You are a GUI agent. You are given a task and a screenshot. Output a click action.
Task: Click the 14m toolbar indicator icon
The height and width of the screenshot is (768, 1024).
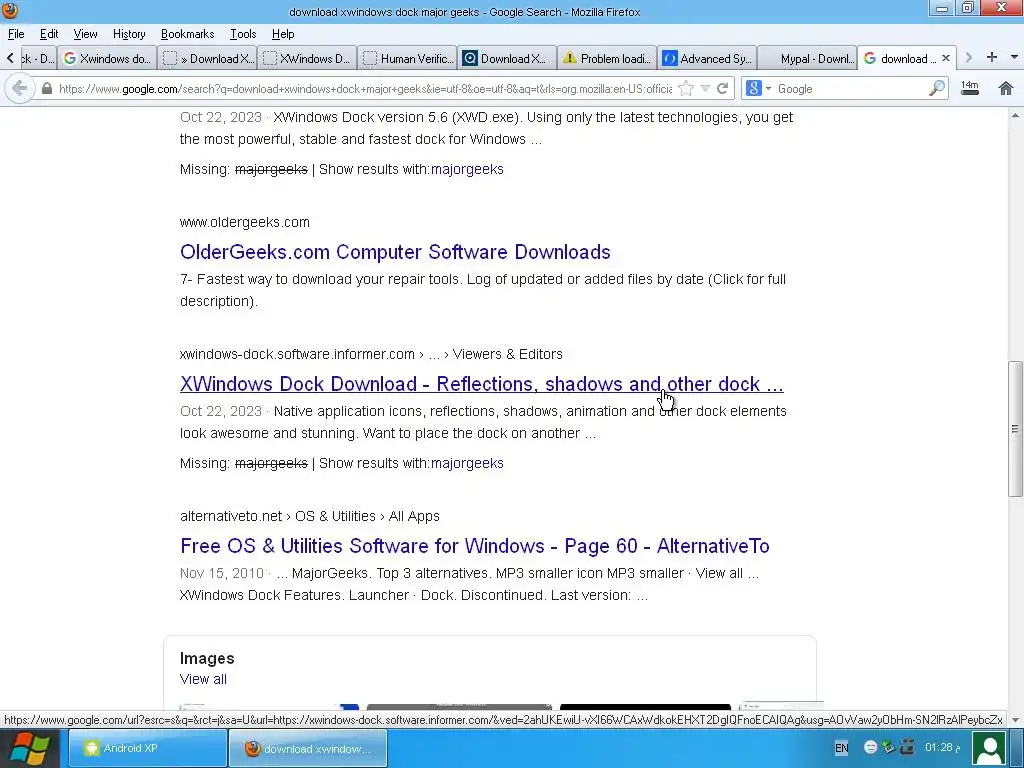[x=970, y=88]
